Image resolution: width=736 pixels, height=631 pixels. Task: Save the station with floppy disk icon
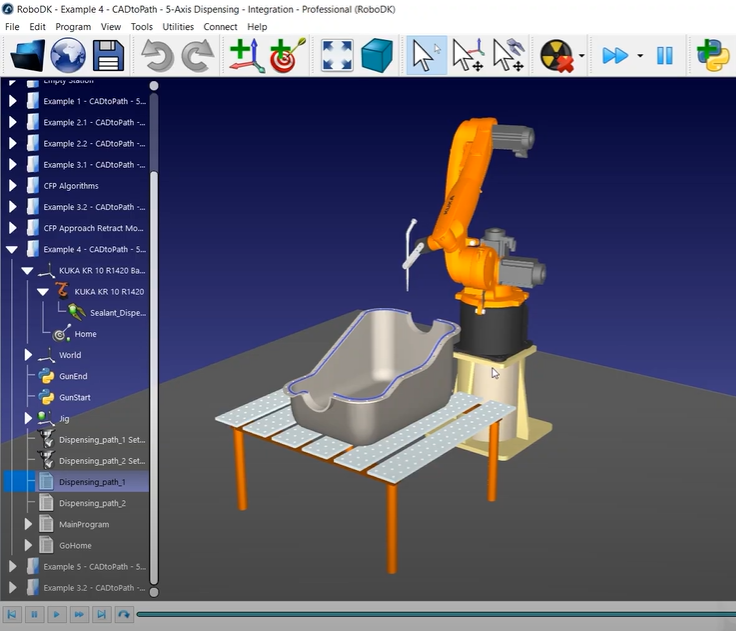coord(106,56)
